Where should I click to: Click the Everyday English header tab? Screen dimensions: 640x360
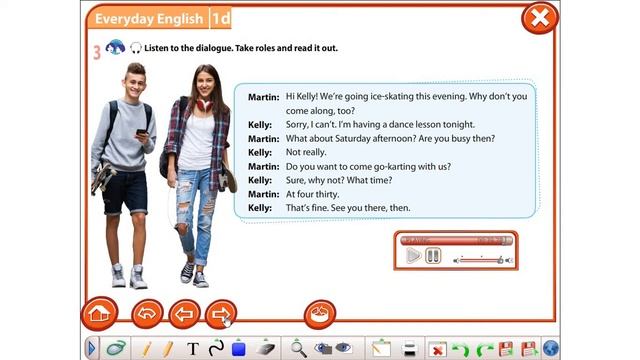click(x=149, y=19)
